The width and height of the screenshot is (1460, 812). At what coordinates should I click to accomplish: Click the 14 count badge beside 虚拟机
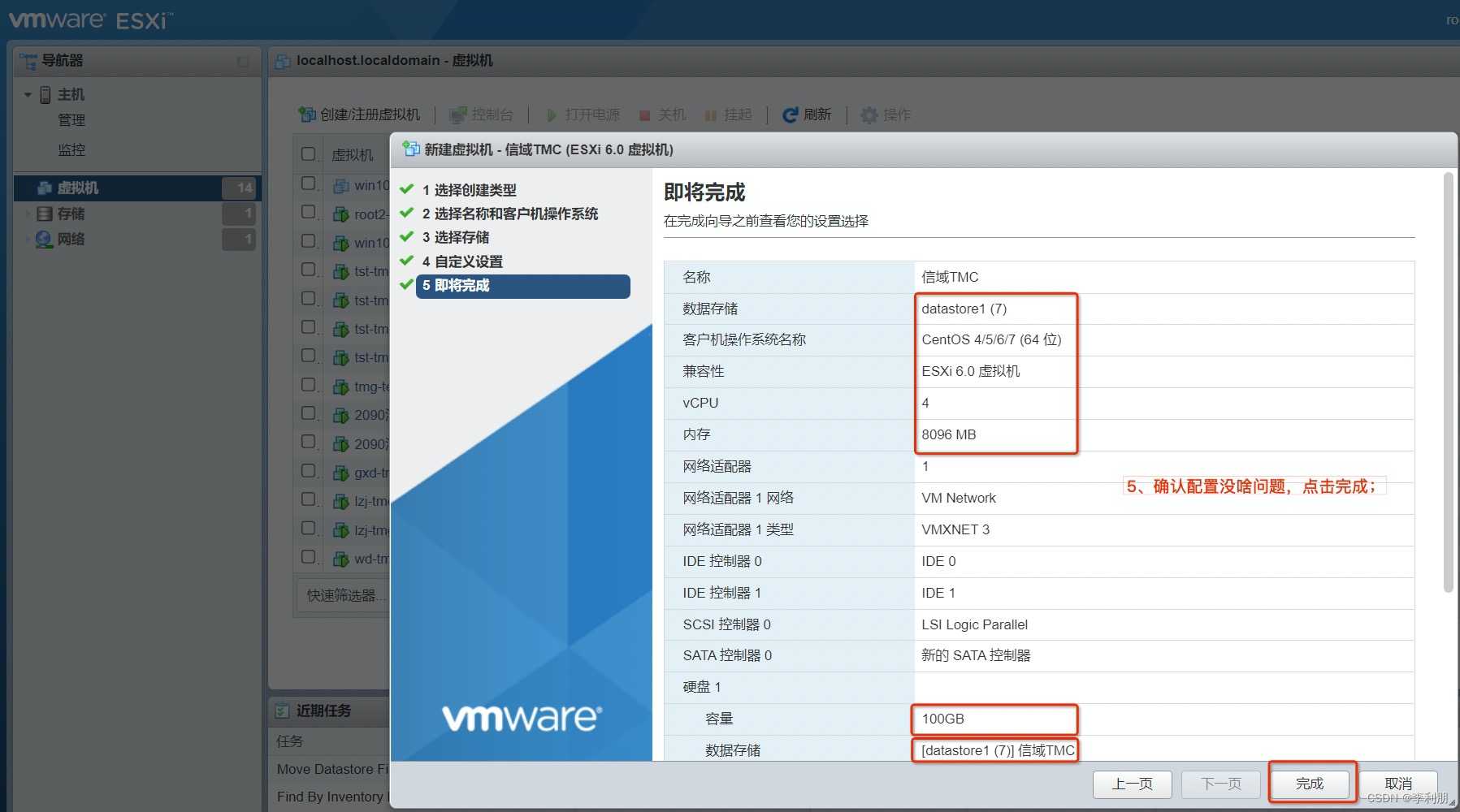240,188
